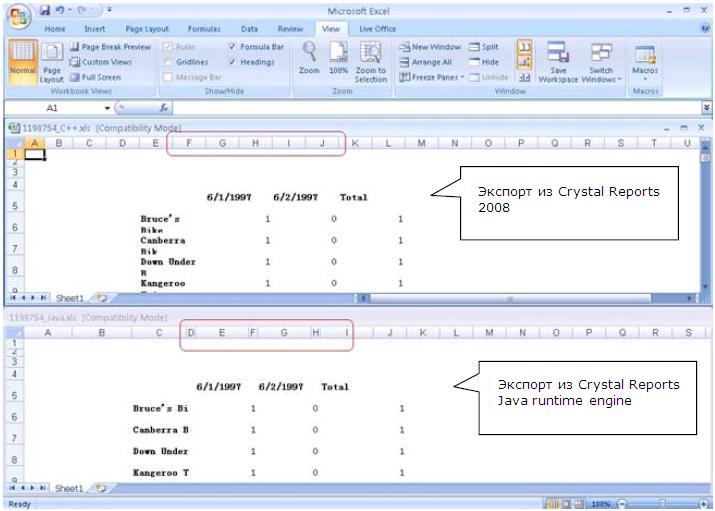Select column B header in java workbook
This screenshot has height=511, width=715.
102,333
